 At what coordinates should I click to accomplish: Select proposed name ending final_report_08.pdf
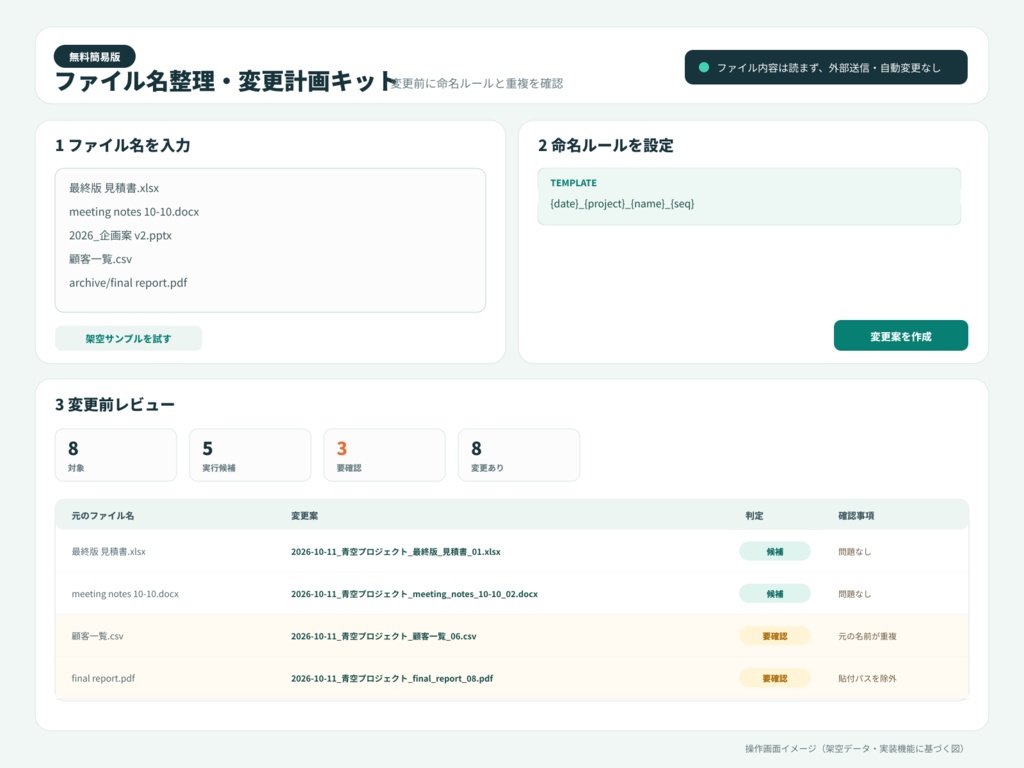click(392, 678)
